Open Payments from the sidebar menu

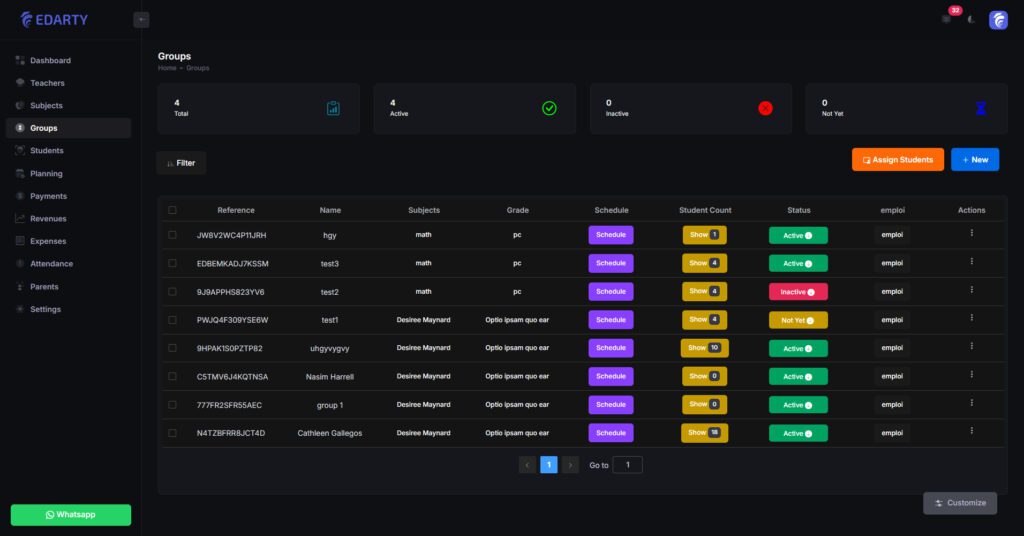[x=48, y=196]
